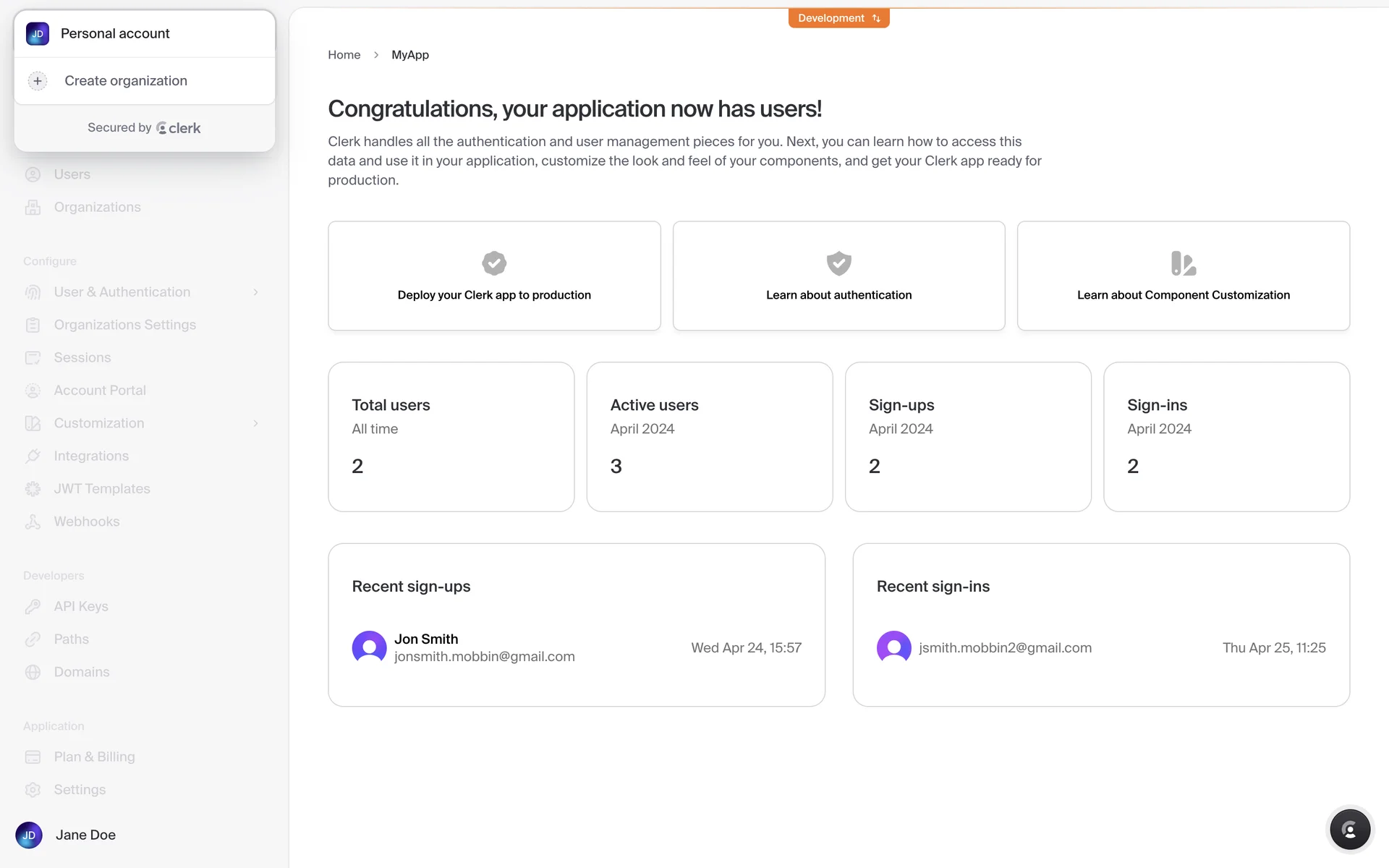The height and width of the screenshot is (868, 1389).
Task: Click the Integrations plug icon
Action: pos(33,456)
